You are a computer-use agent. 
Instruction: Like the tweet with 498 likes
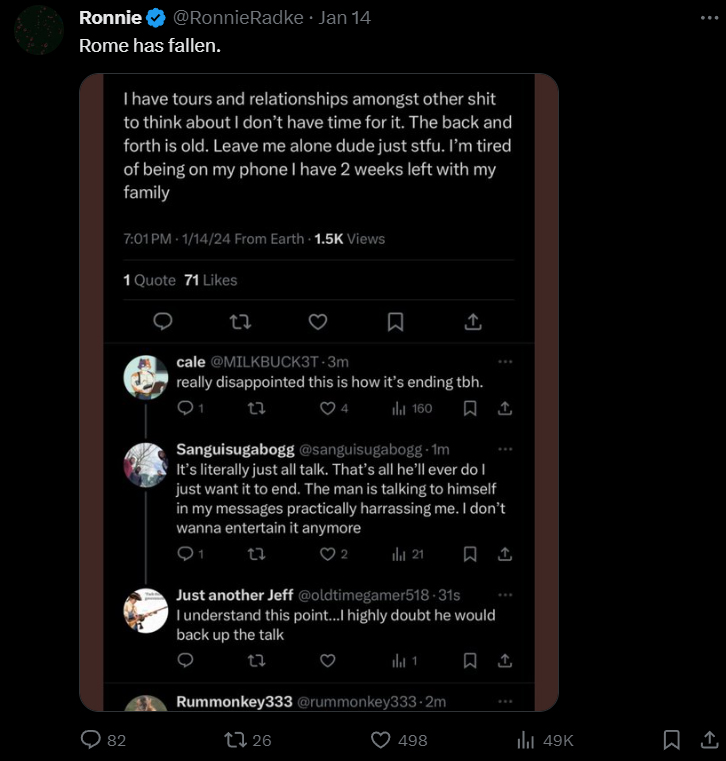click(380, 740)
